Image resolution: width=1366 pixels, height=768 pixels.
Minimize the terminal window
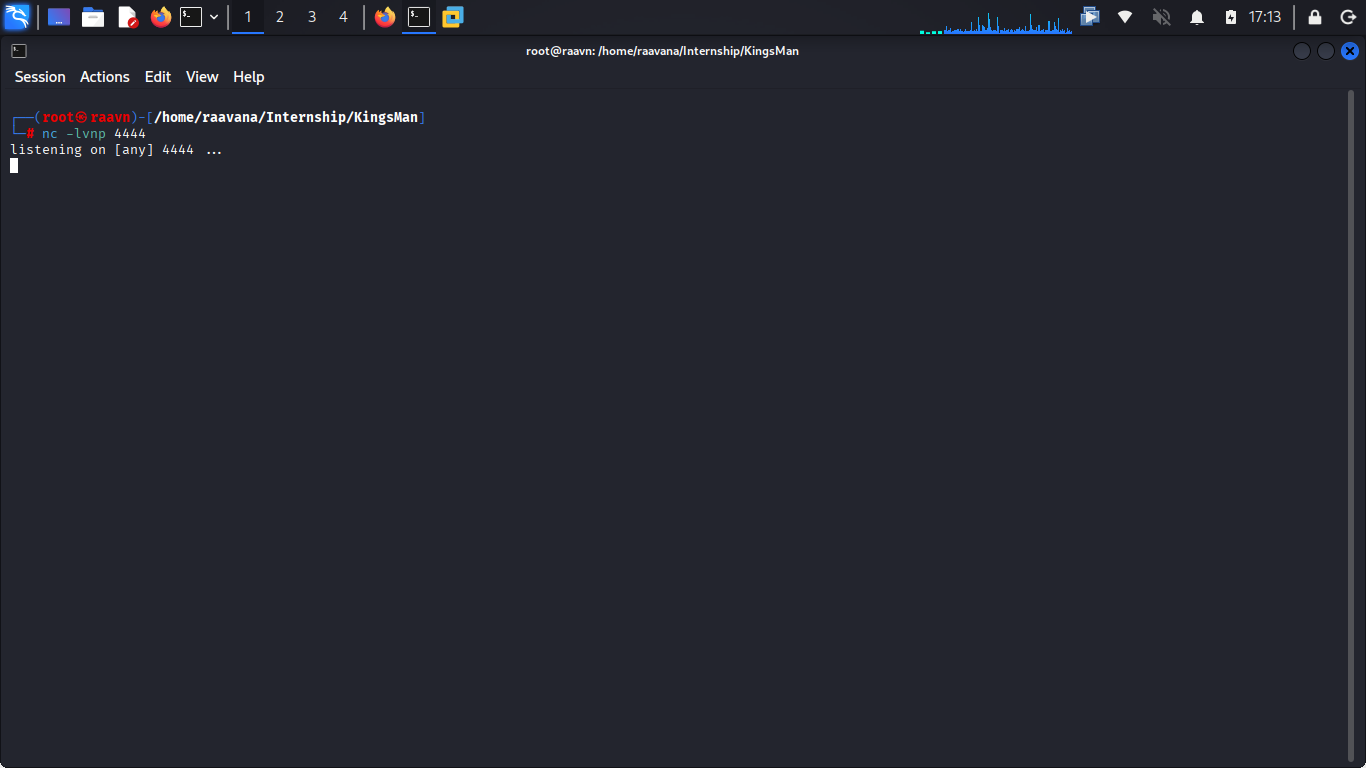click(1302, 51)
